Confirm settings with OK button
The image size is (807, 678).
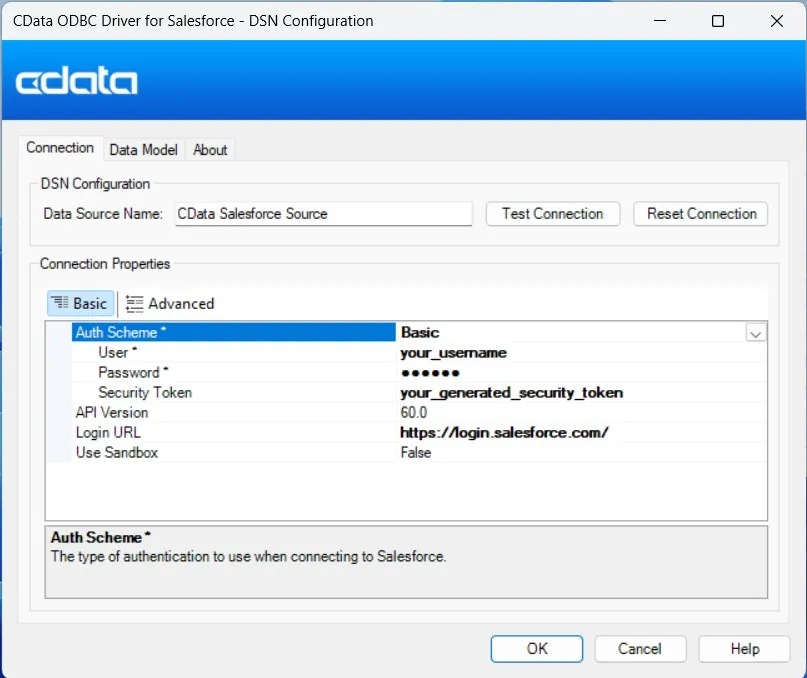tap(537, 648)
